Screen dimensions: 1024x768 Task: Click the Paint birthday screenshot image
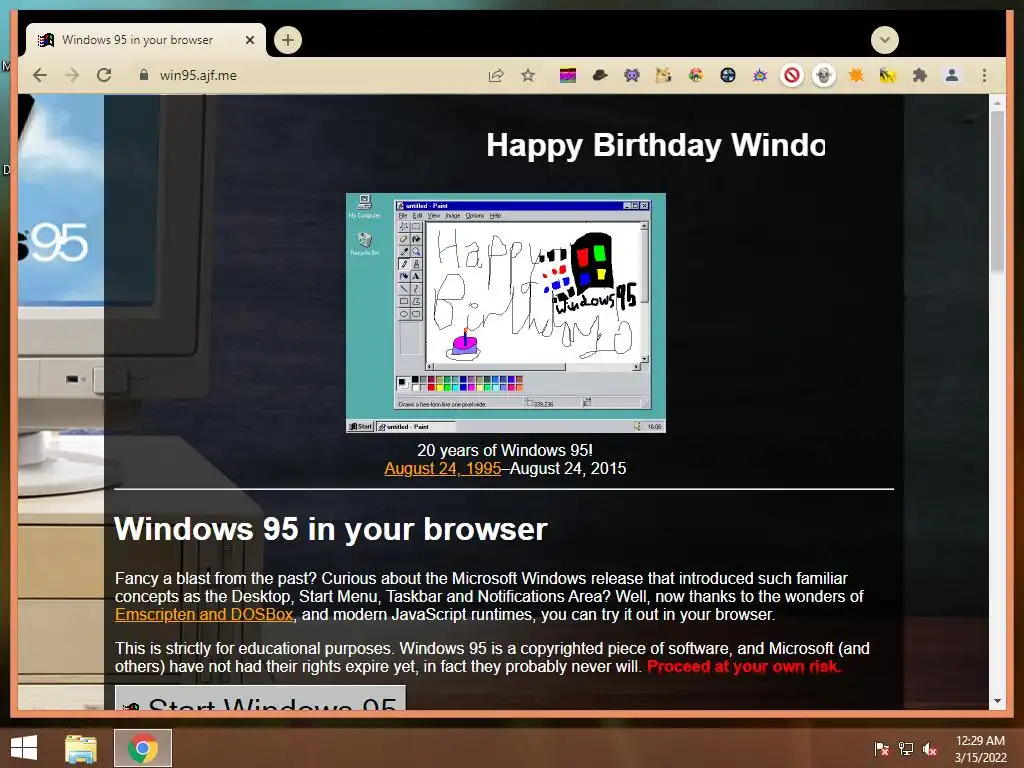point(505,313)
